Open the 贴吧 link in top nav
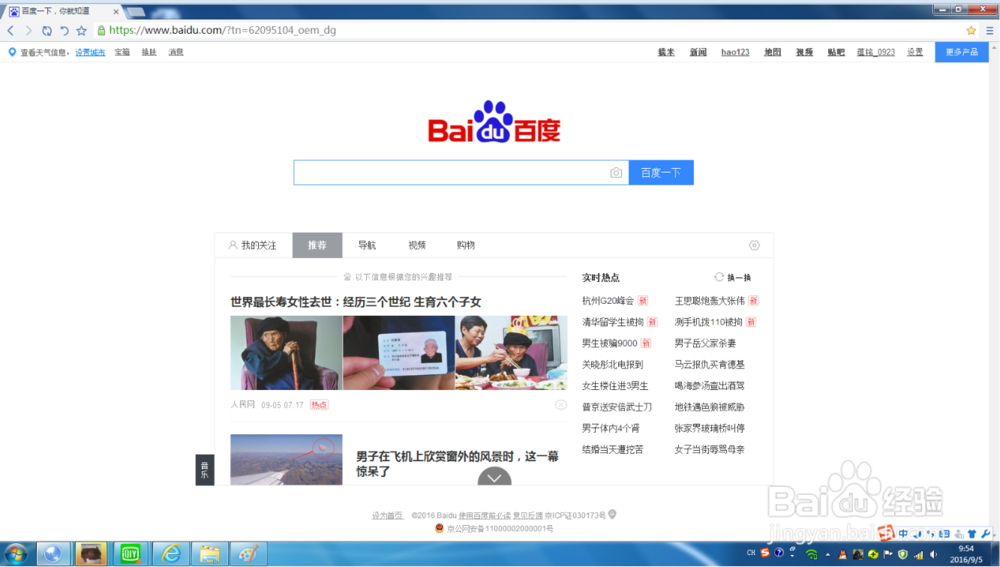The height and width of the screenshot is (567, 1000). (835, 52)
